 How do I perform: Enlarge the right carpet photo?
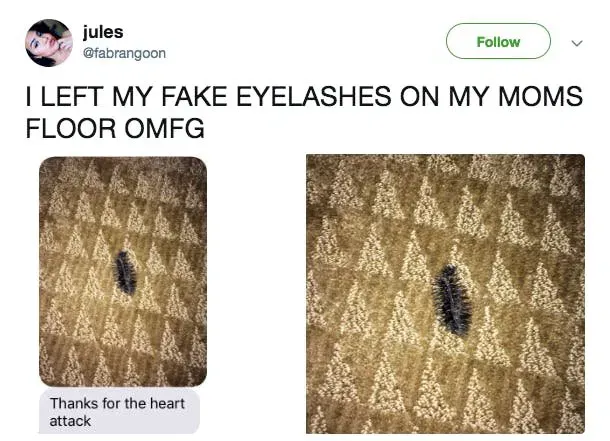click(445, 294)
